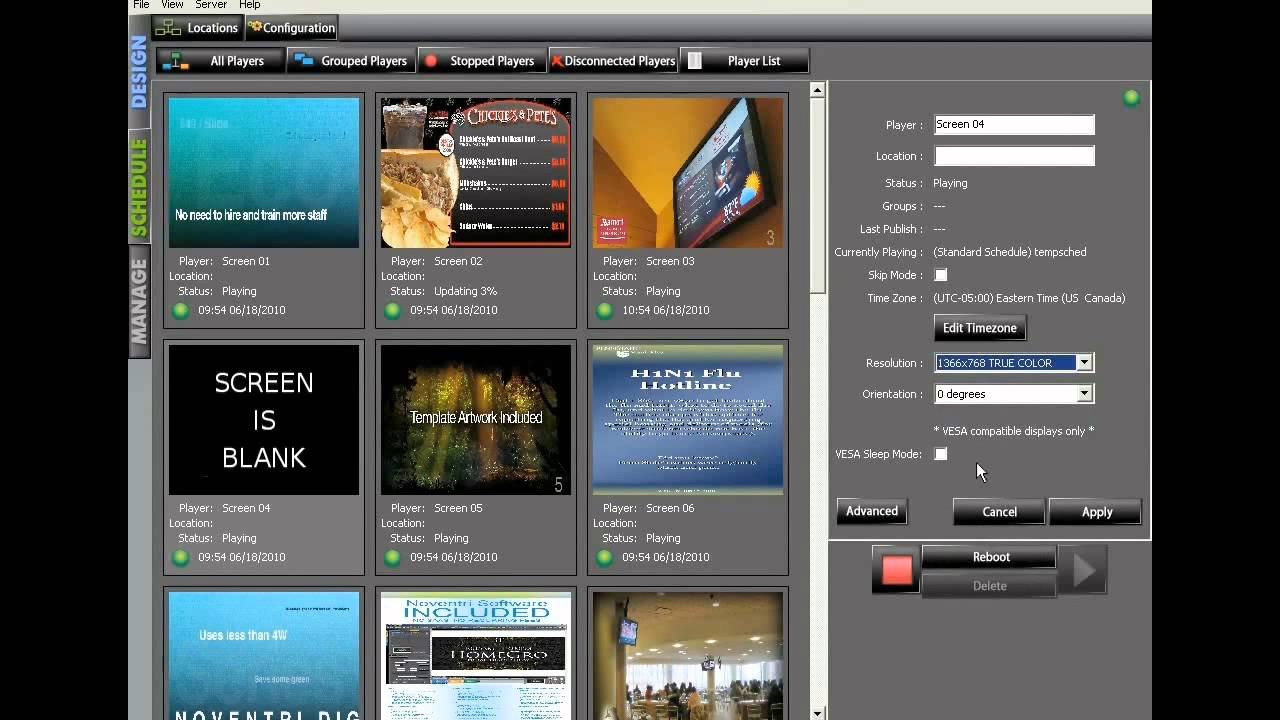Select the Screen 05 forest thumbnail
The width and height of the screenshot is (1280, 720).
(x=476, y=420)
